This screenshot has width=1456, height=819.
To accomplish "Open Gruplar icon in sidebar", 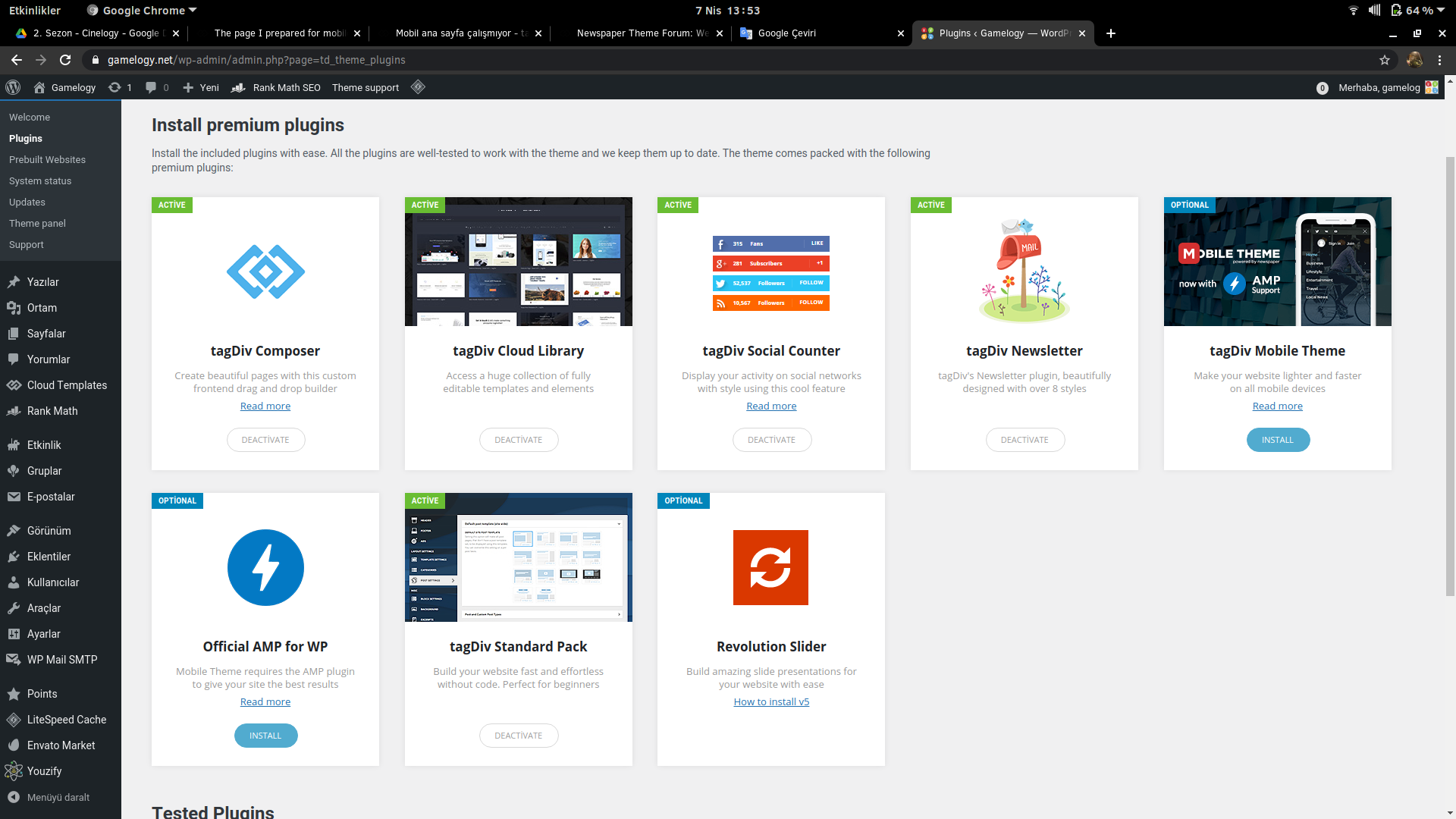I will coord(14,471).
